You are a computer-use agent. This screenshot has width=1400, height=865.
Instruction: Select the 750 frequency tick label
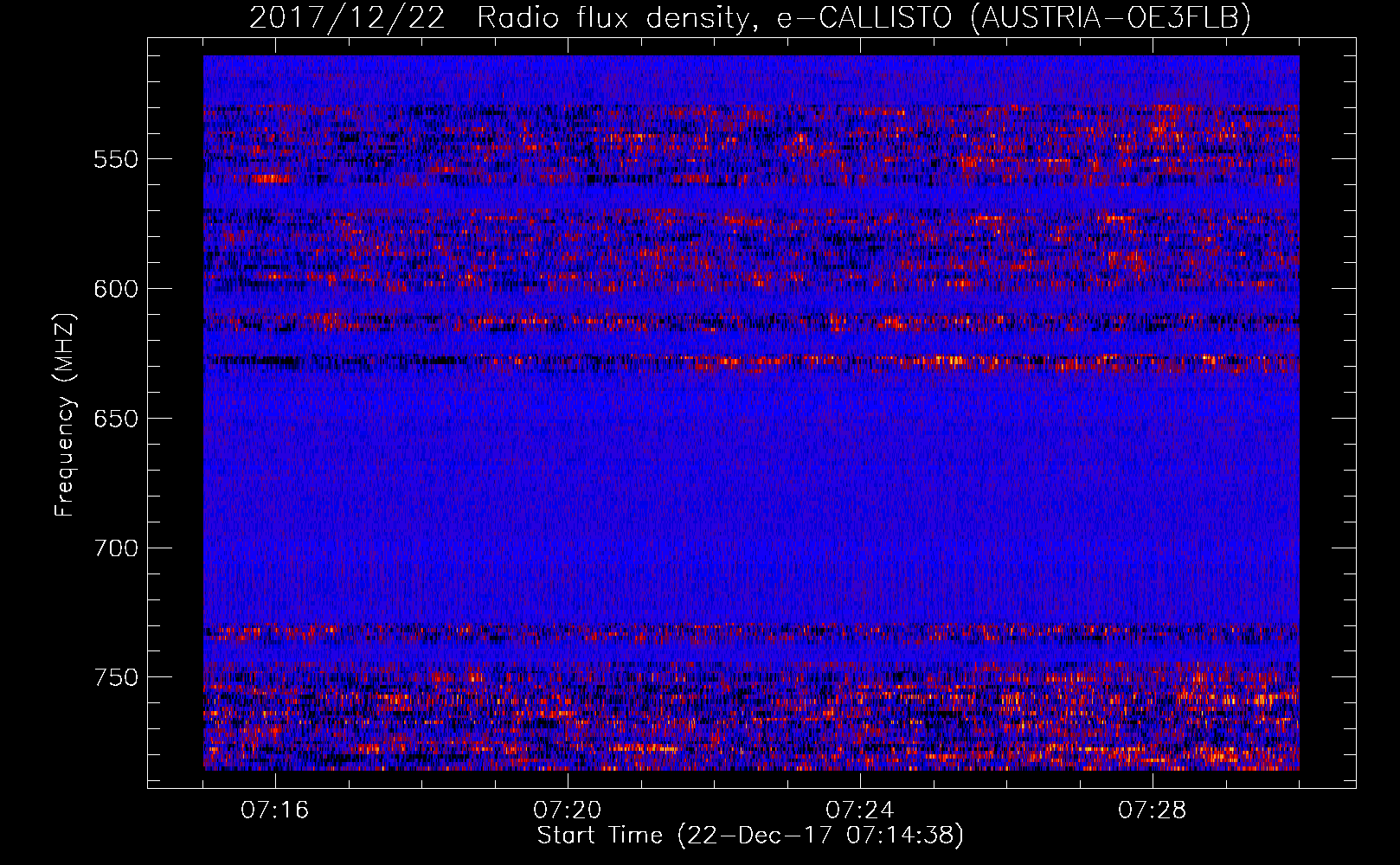[116, 677]
